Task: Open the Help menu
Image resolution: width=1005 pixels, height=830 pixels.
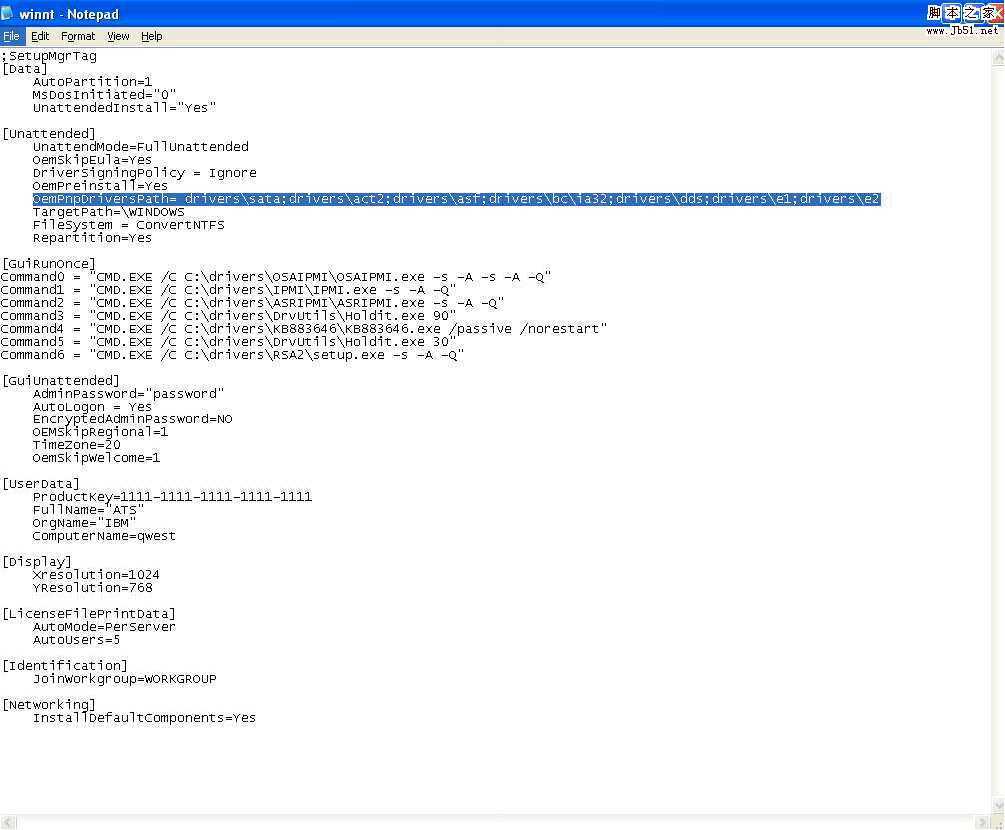Action: coord(151,37)
